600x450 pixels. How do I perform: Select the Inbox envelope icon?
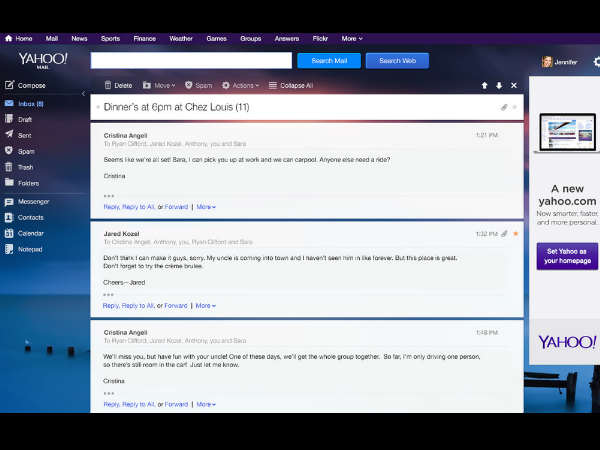(x=9, y=103)
